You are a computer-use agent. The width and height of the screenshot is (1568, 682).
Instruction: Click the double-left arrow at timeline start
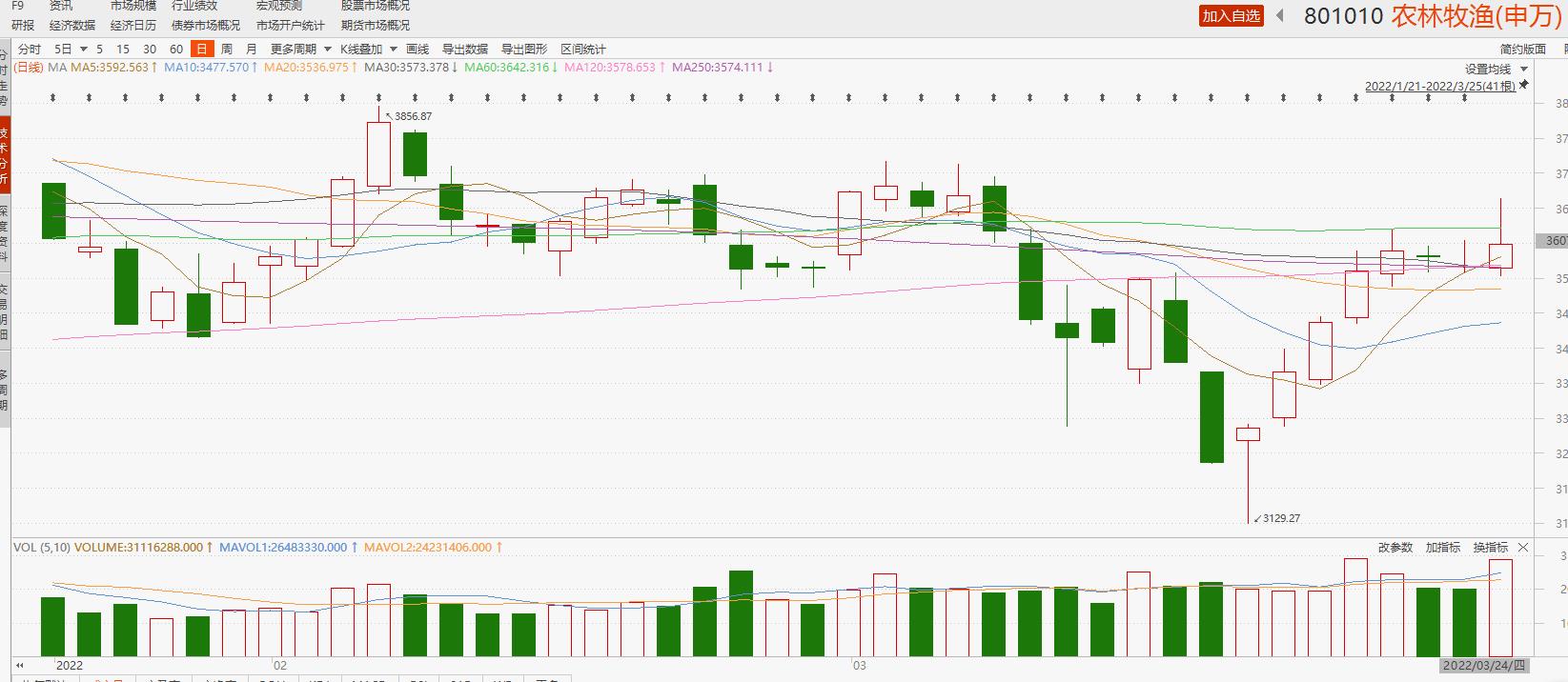point(20,665)
